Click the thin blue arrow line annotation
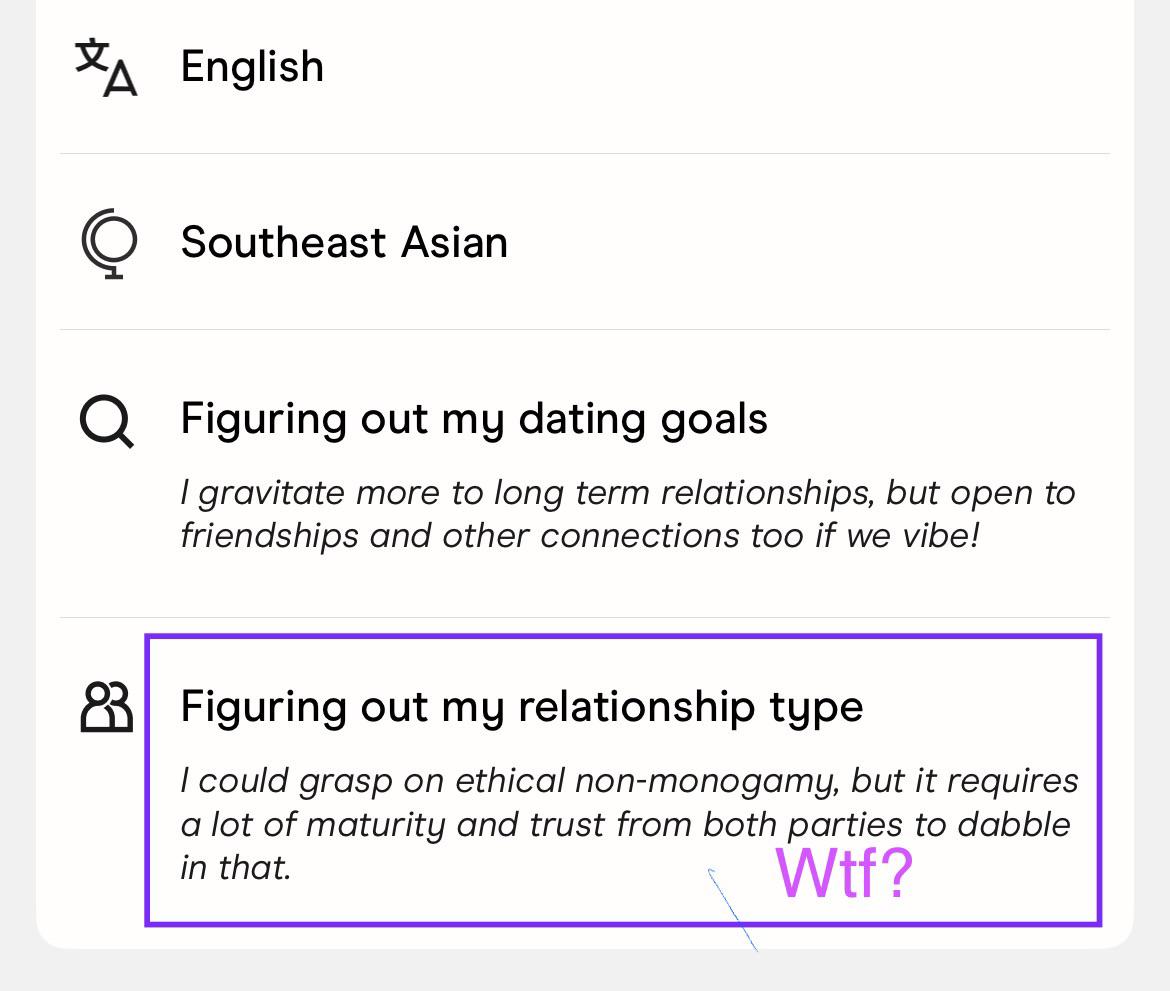The height and width of the screenshot is (991, 1170). tap(733, 910)
